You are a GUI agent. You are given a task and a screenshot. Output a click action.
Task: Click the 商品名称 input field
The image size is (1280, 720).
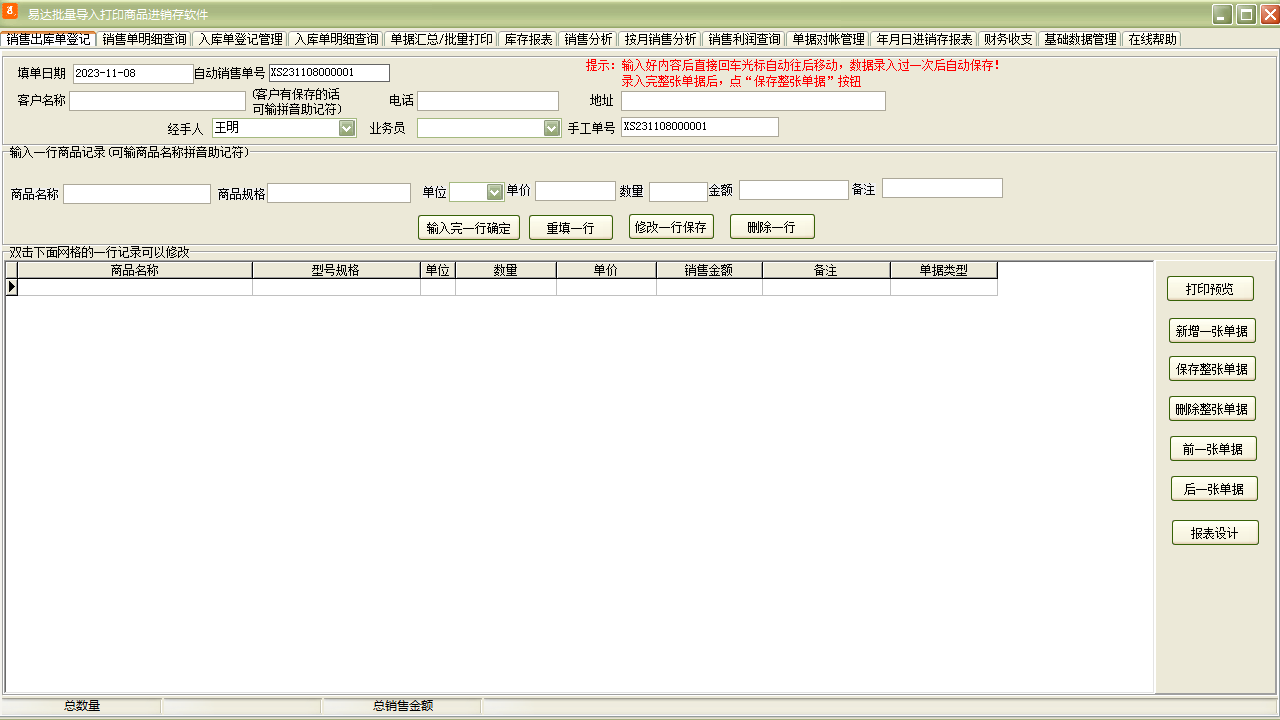click(137, 194)
